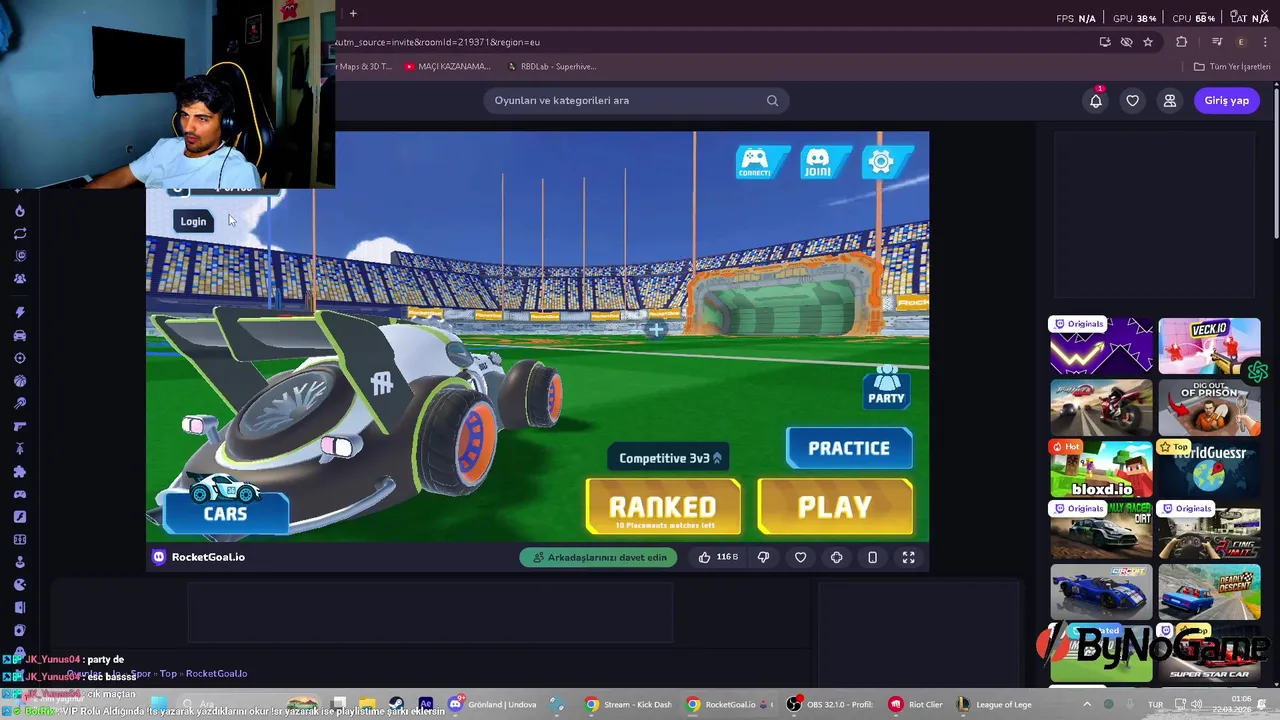1280x720 pixels.
Task: Open the gamepad controller sidebar category
Action: click(x=20, y=494)
